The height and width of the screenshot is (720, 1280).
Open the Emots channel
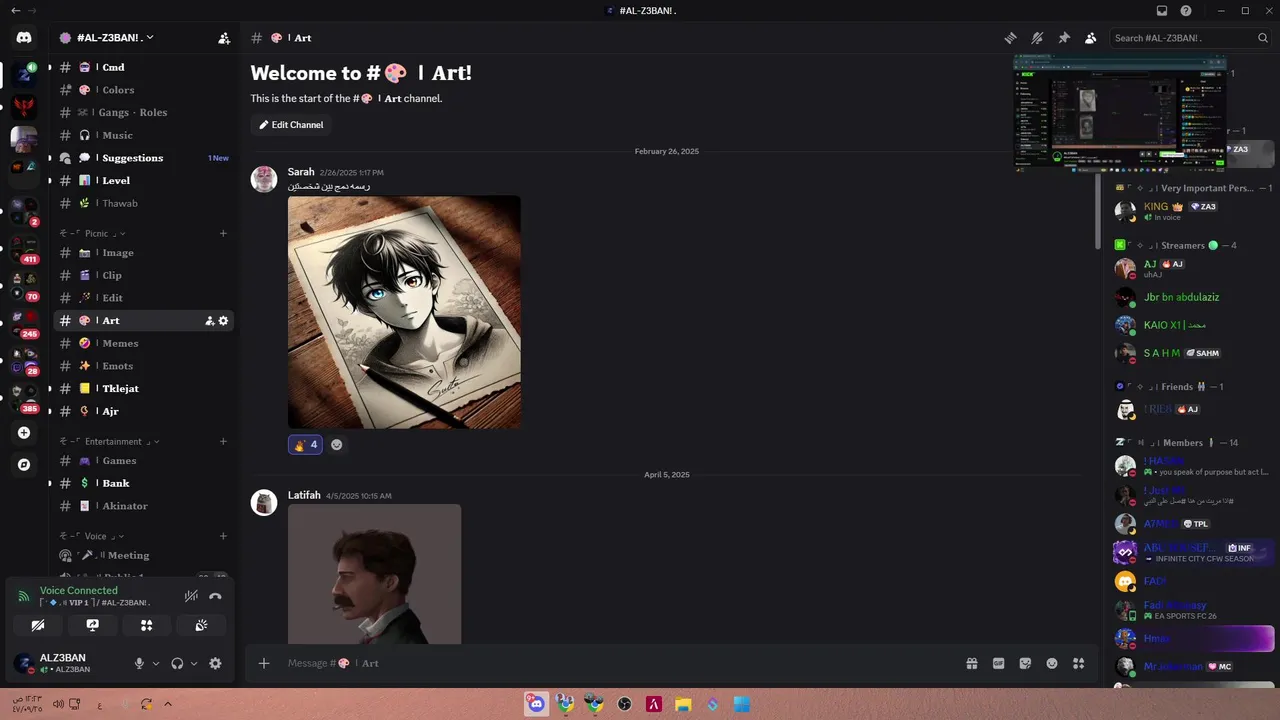point(143,366)
